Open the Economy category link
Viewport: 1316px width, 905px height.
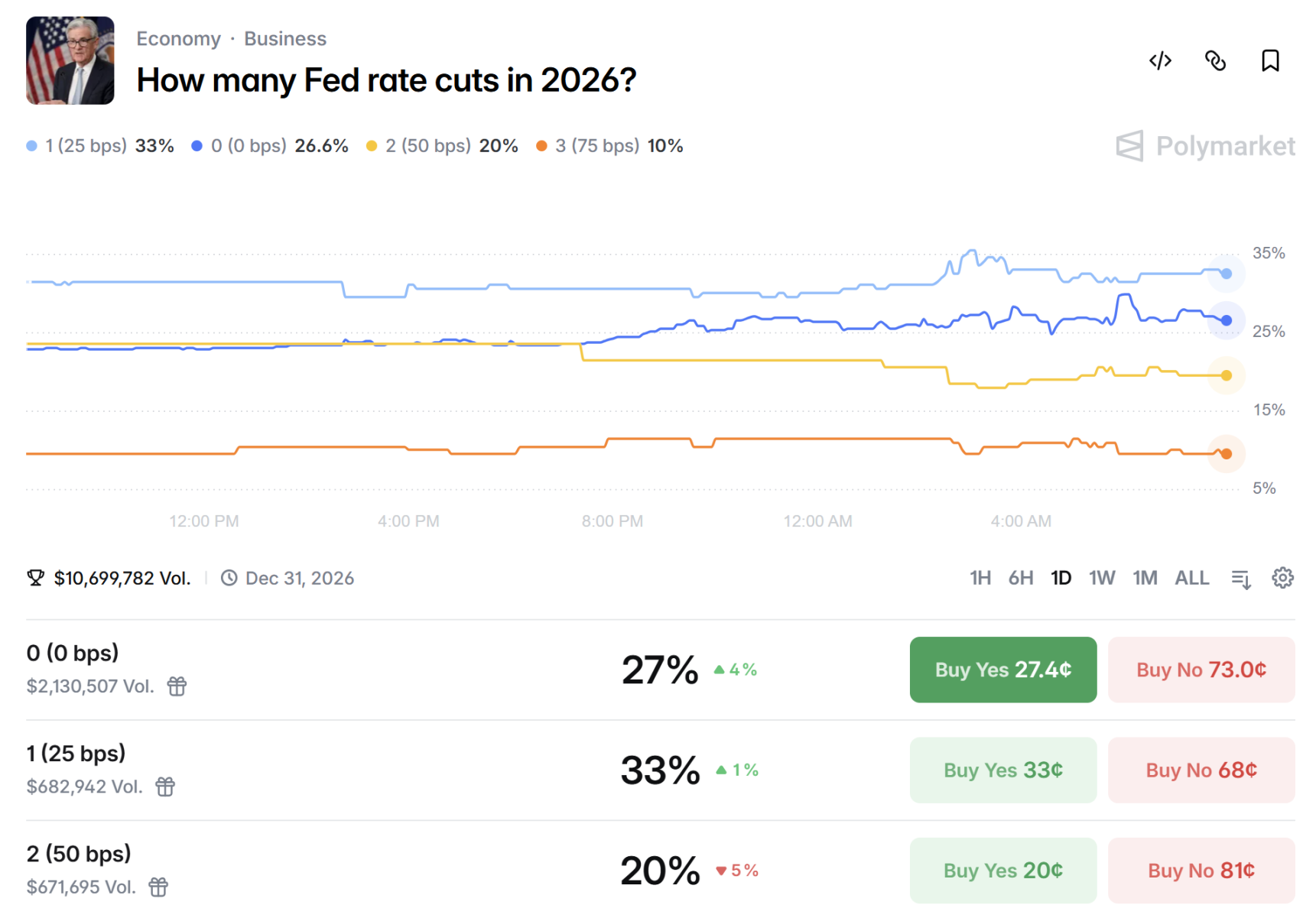(x=178, y=39)
